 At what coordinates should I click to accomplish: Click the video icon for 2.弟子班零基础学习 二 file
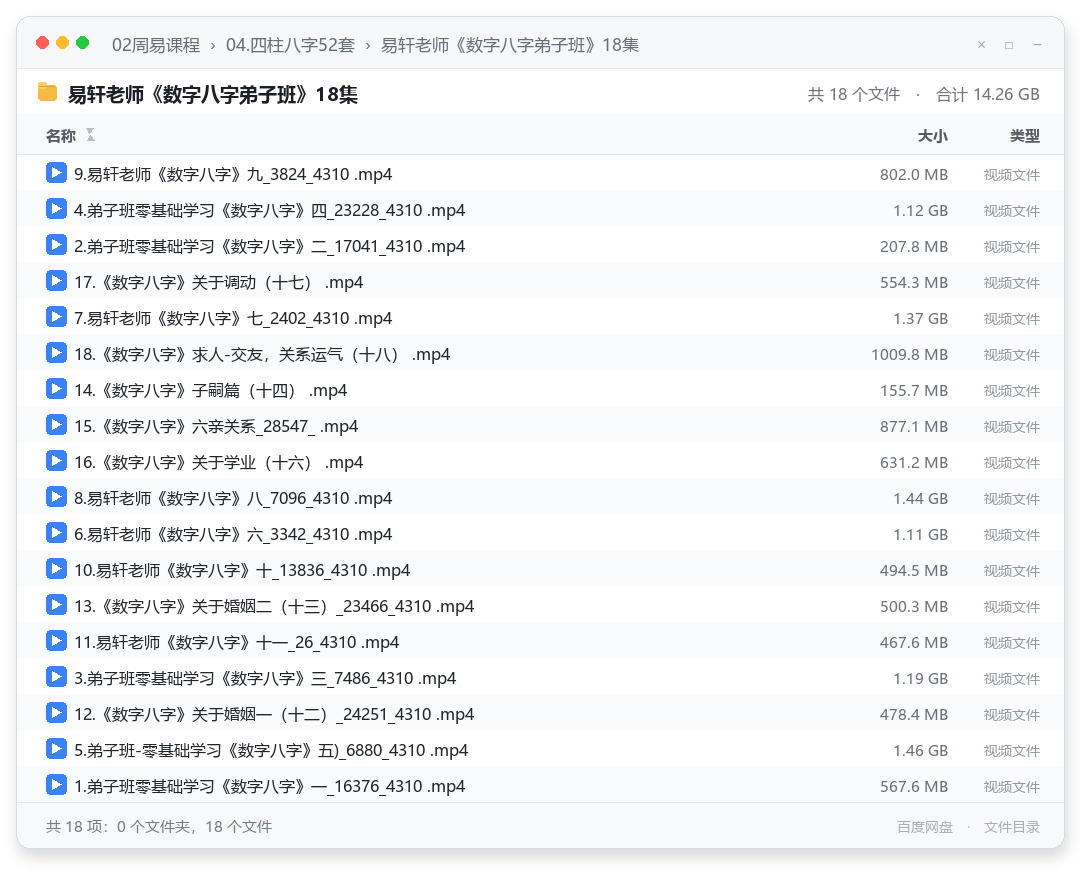pyautogui.click(x=56, y=245)
